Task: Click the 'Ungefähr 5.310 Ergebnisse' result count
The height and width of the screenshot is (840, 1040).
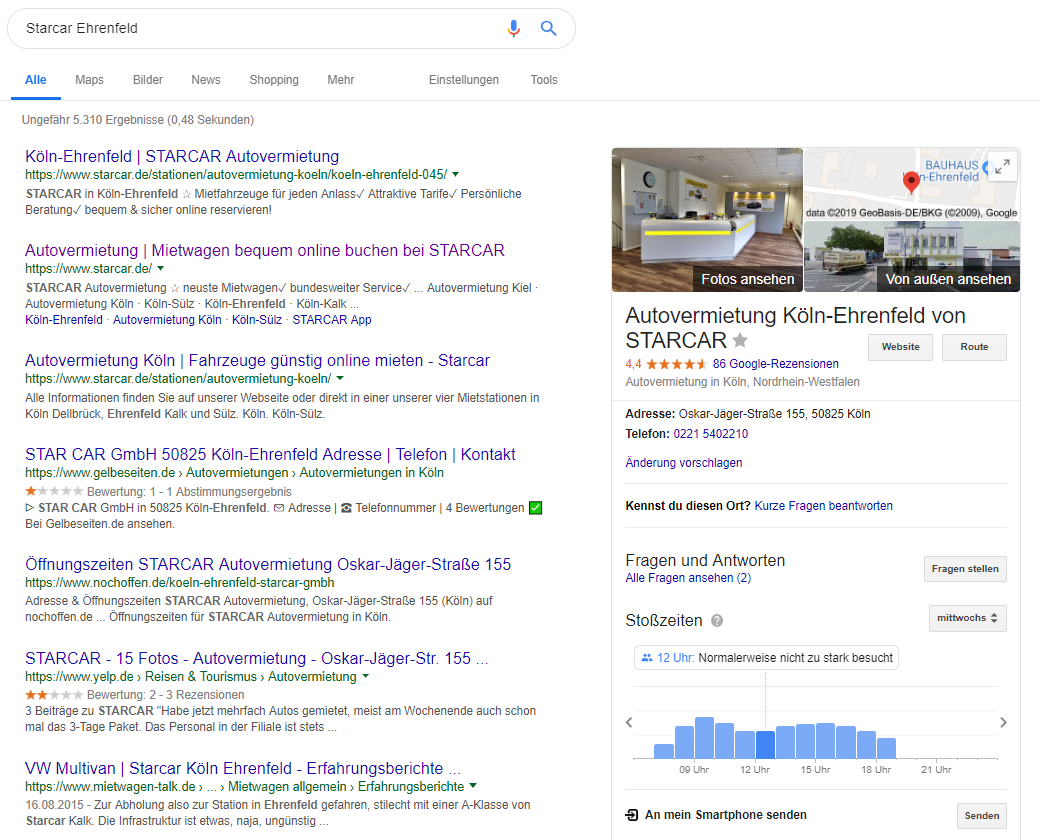Action: pyautogui.click(x=138, y=120)
